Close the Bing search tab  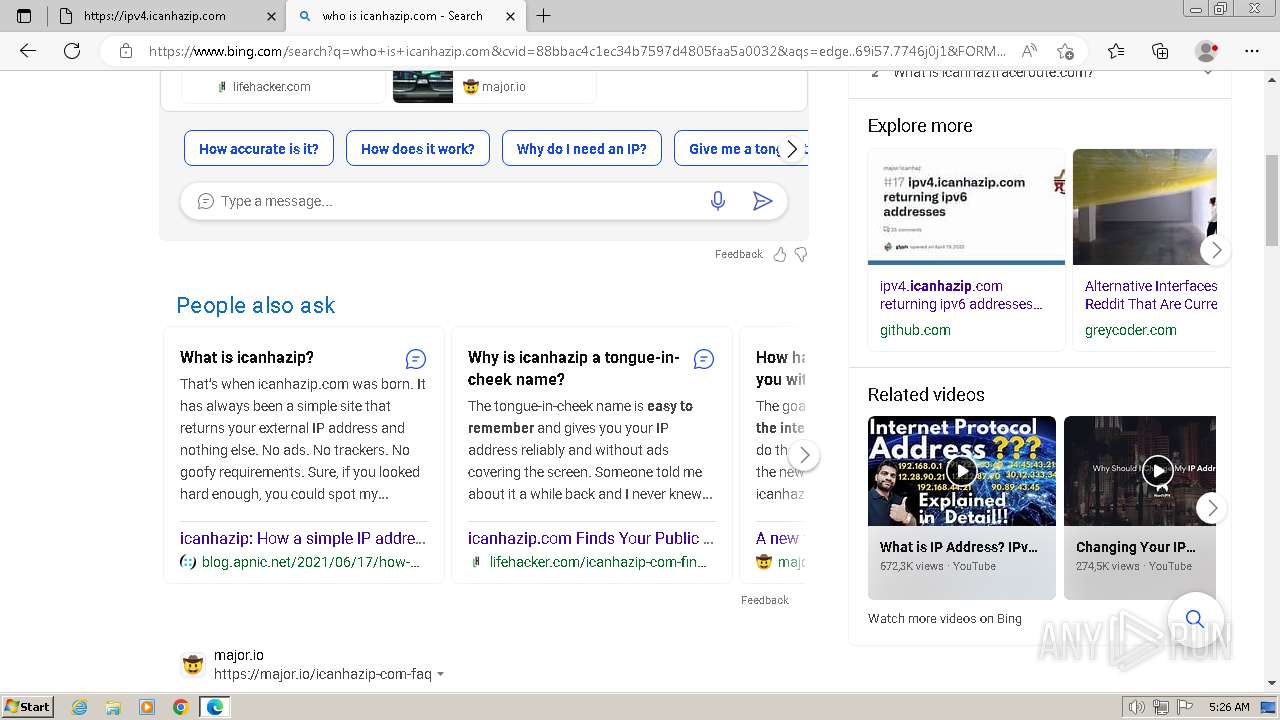coord(511,16)
